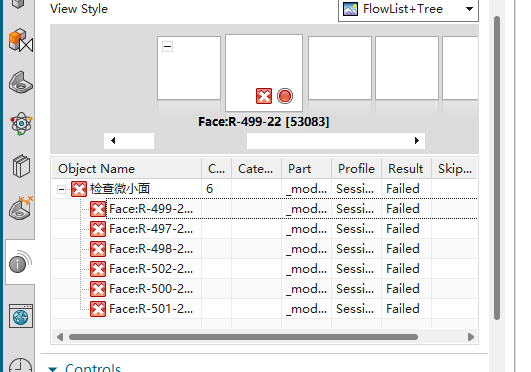Collapse the flow list minus button
This screenshot has width=531, height=372.
(168, 46)
